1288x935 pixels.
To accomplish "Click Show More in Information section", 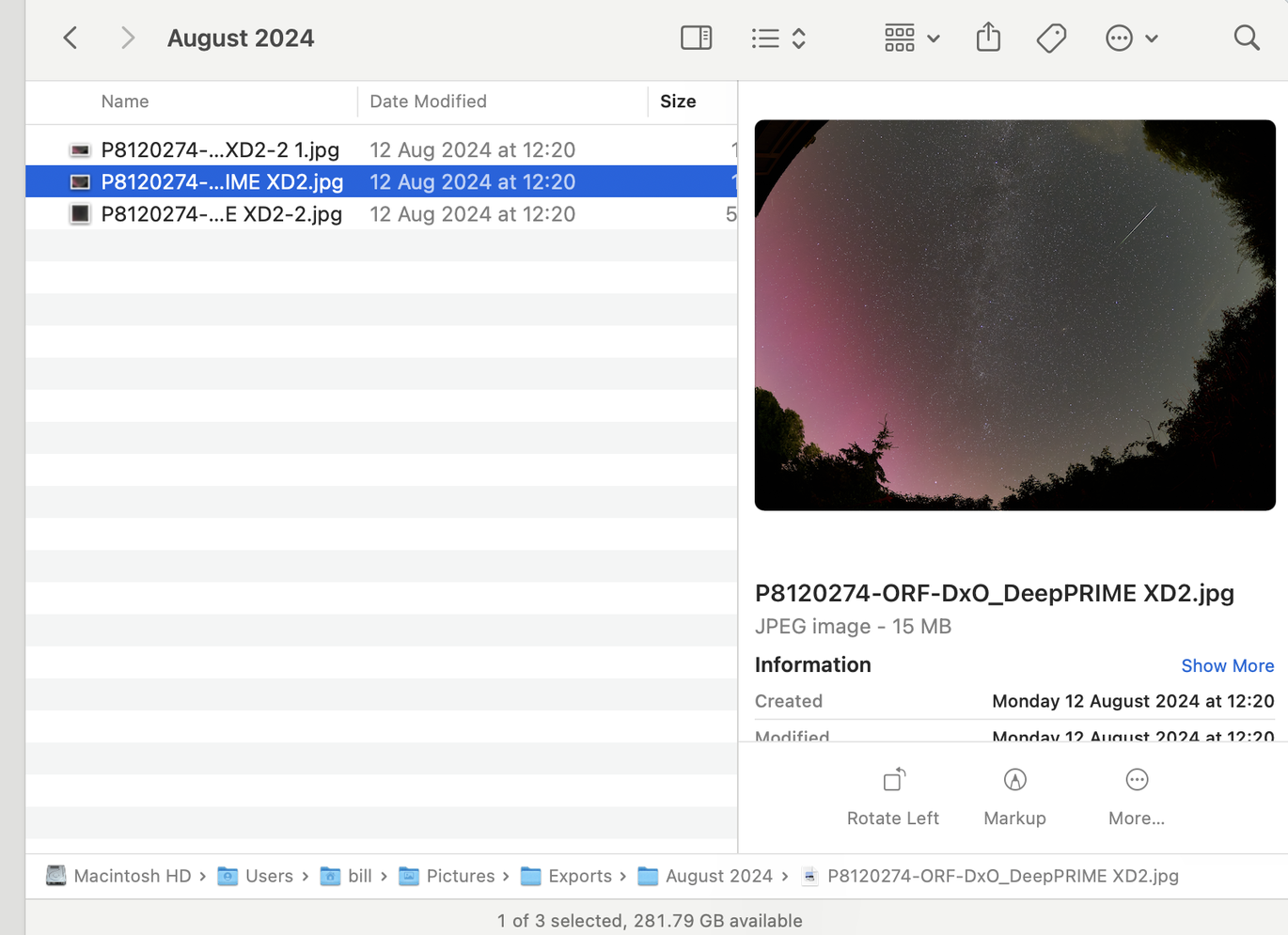I will point(1227,665).
